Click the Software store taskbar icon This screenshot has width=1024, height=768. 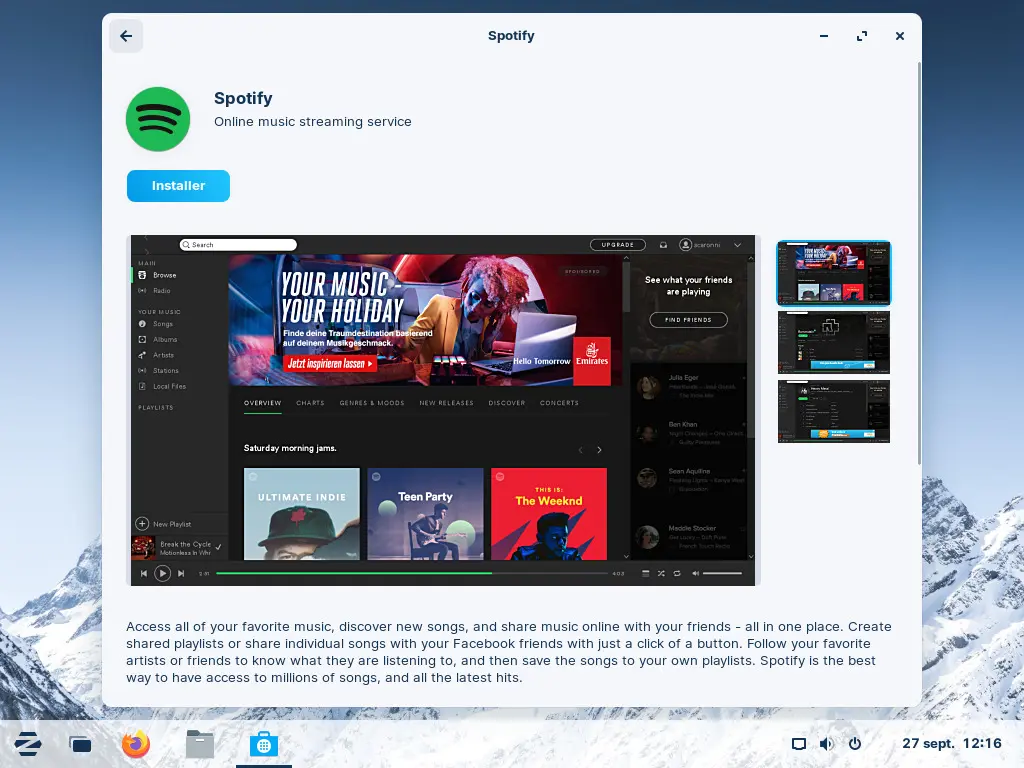click(264, 744)
